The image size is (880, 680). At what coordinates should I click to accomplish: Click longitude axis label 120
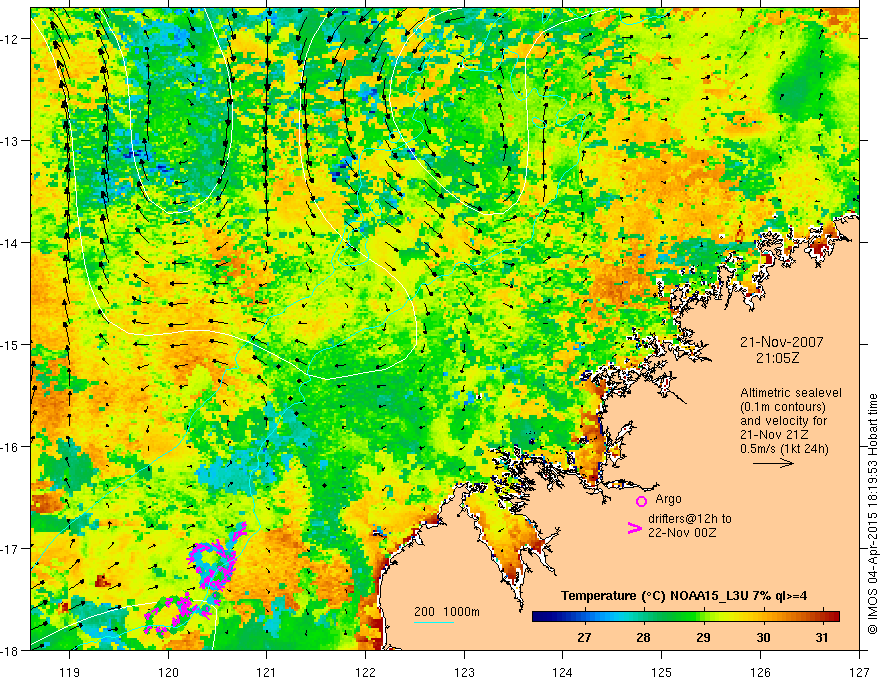click(168, 672)
